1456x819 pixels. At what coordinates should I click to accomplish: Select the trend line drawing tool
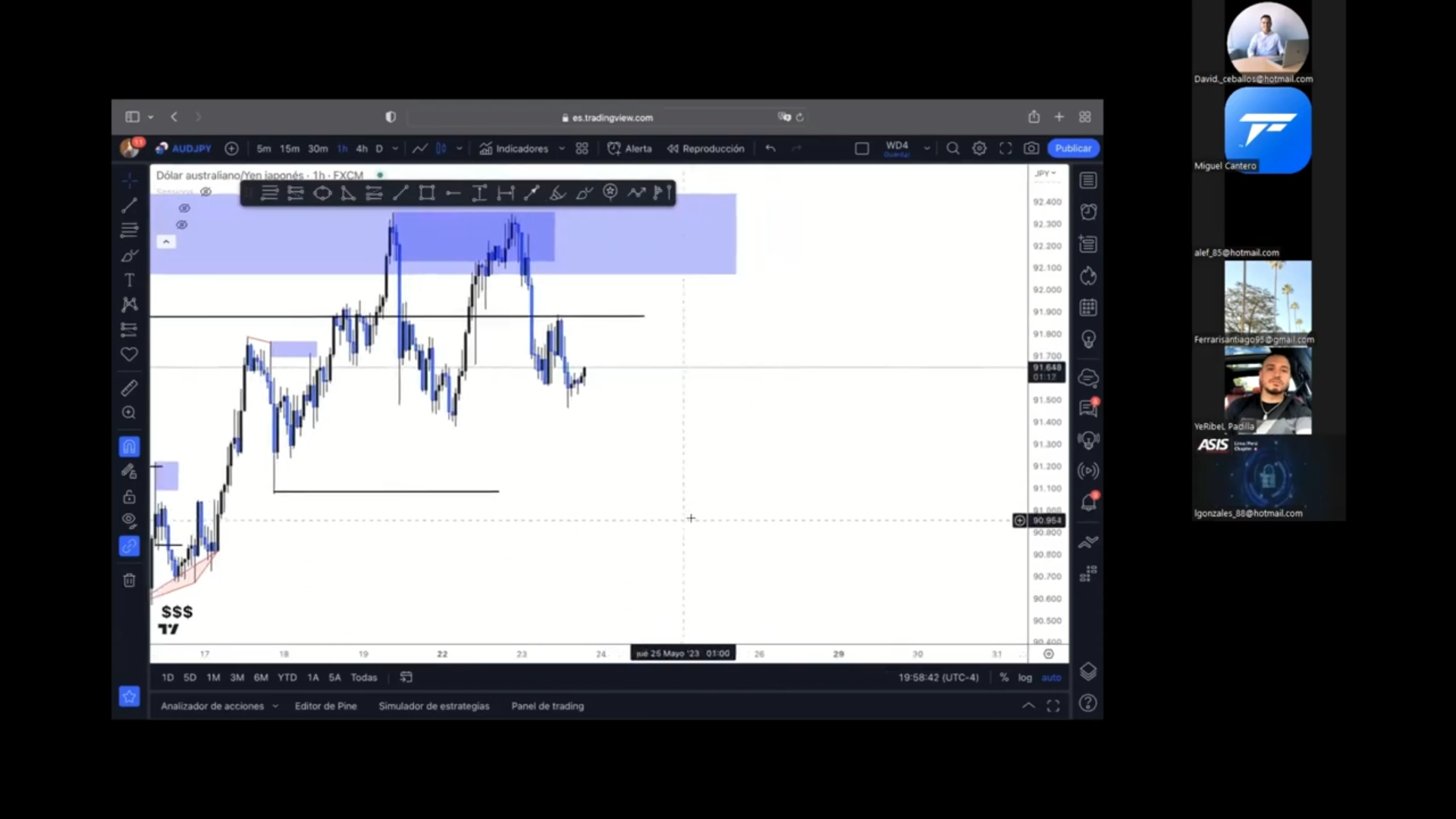pos(130,206)
